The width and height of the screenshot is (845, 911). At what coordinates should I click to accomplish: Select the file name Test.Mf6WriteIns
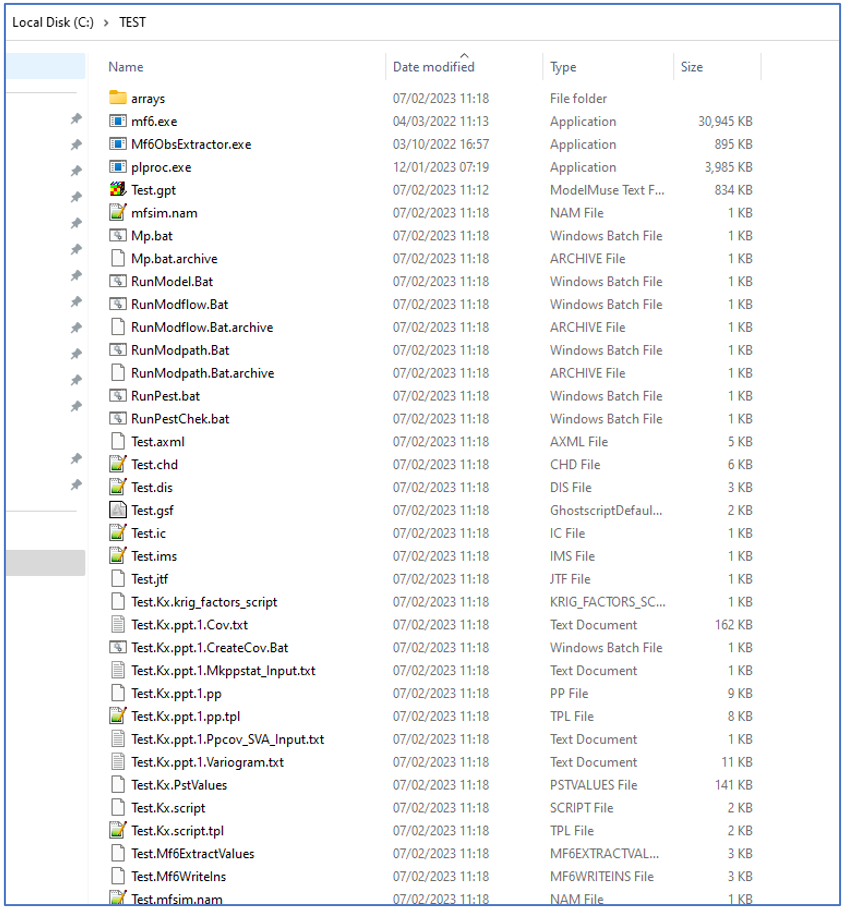click(178, 876)
